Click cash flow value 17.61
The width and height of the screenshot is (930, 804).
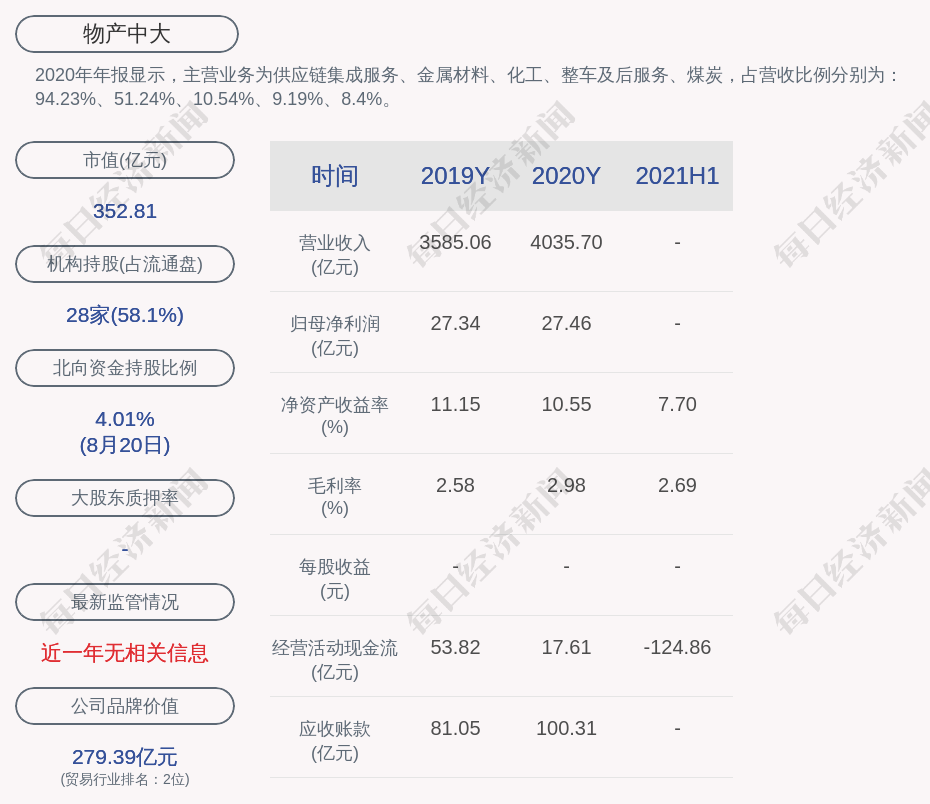(566, 647)
